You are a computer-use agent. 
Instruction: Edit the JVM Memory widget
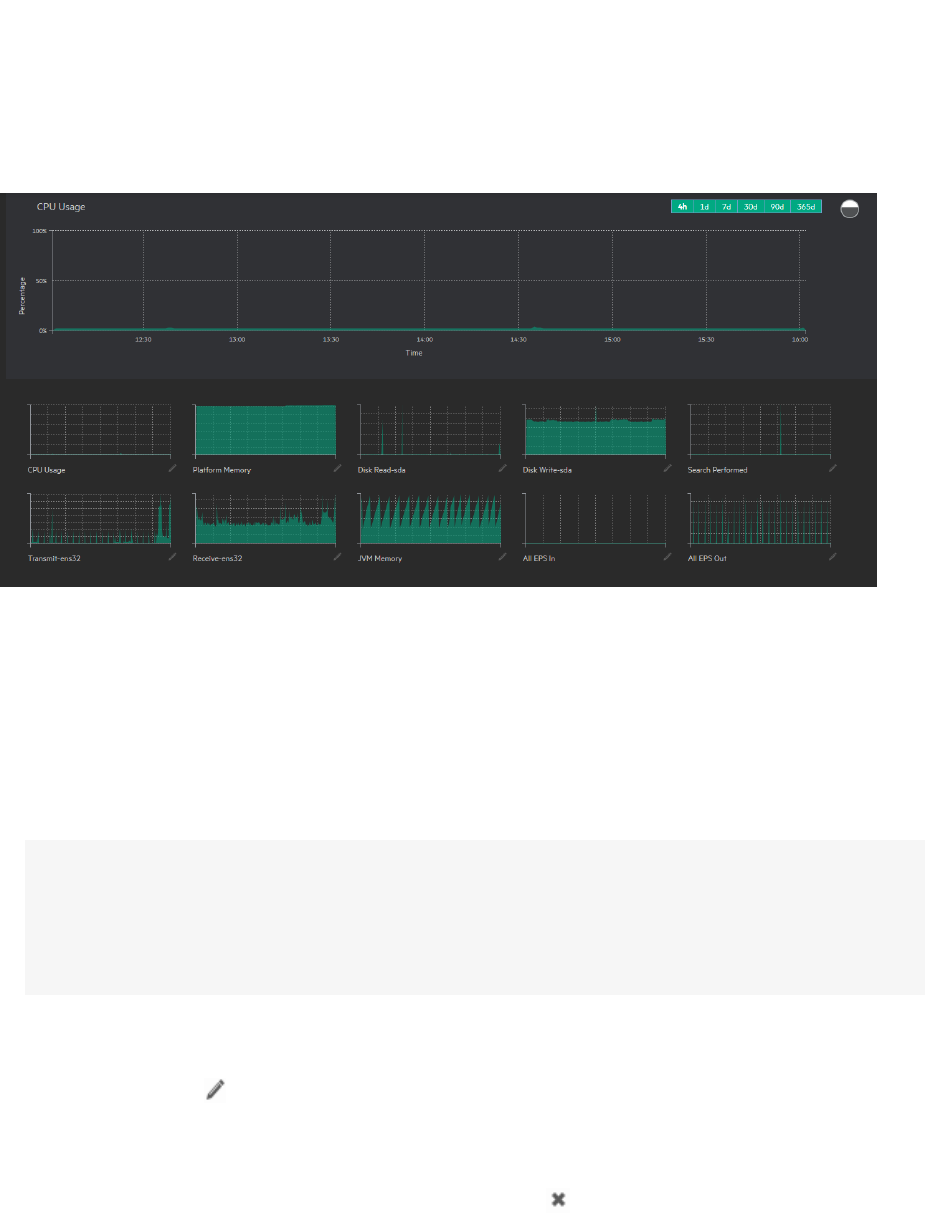pyautogui.click(x=502, y=556)
